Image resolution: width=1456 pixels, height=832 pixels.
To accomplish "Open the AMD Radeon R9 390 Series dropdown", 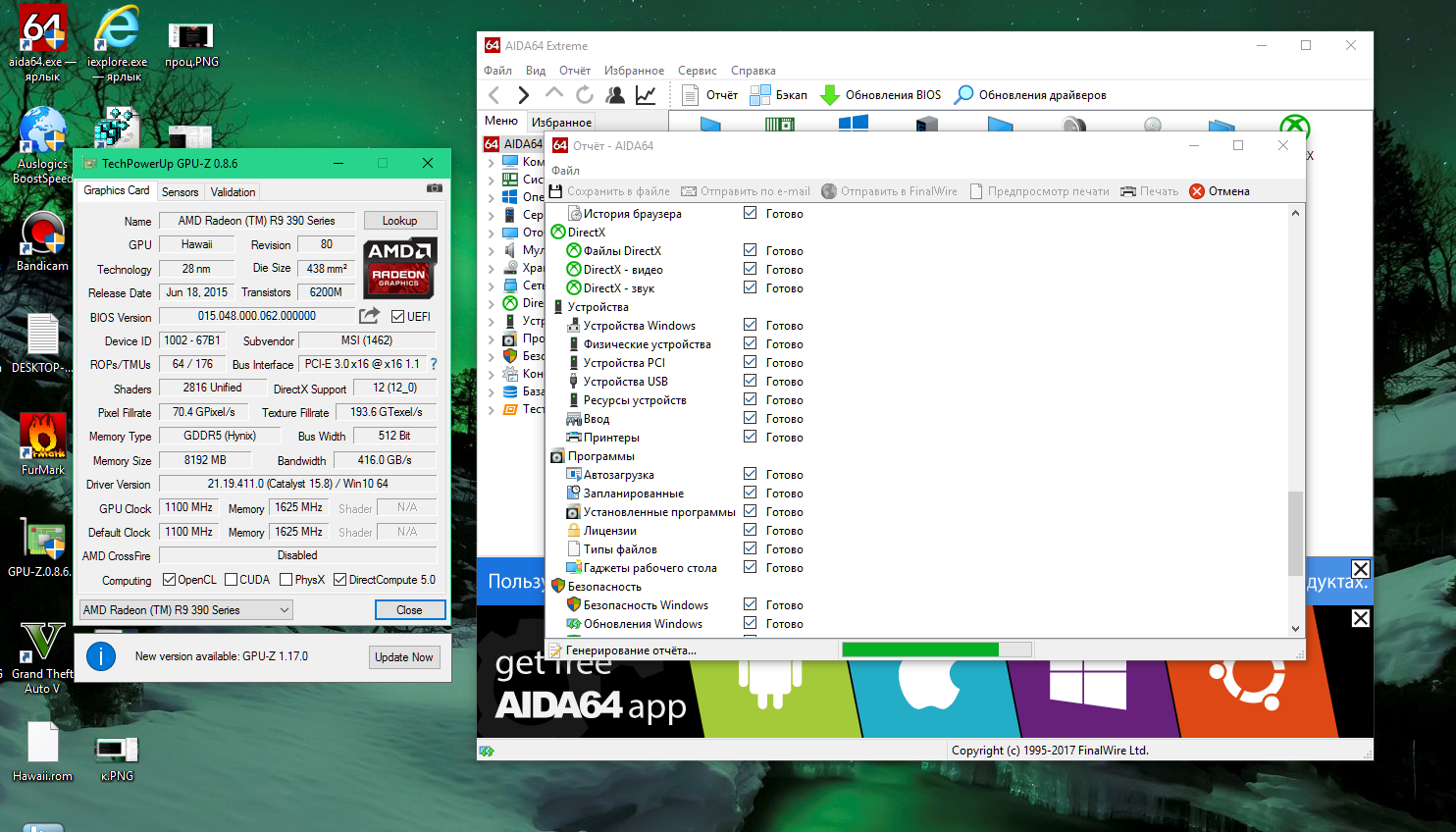I will point(185,610).
